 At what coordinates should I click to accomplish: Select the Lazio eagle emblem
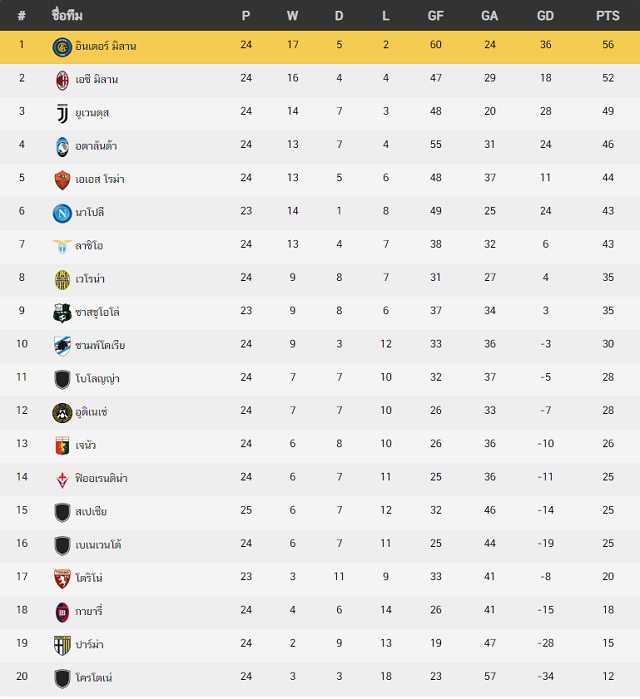62,246
